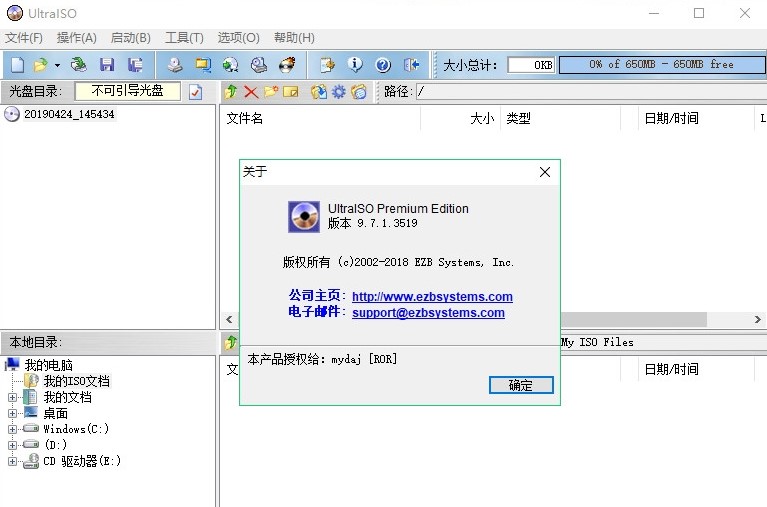Click the Compress ISO folder icon
The height and width of the screenshot is (507, 767).
[203, 65]
